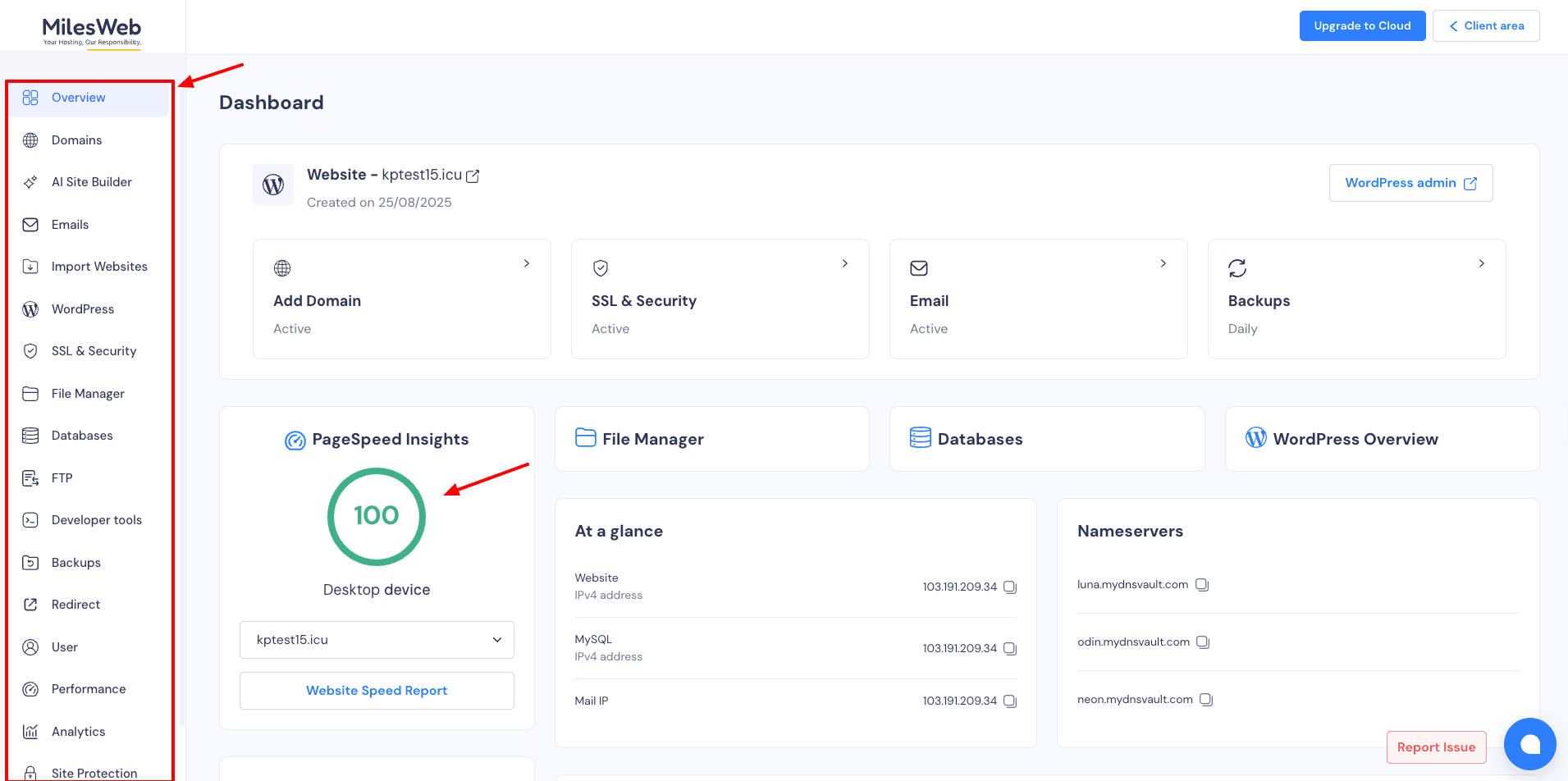
Task: Copy the Website IPv4 address
Action: point(1010,587)
